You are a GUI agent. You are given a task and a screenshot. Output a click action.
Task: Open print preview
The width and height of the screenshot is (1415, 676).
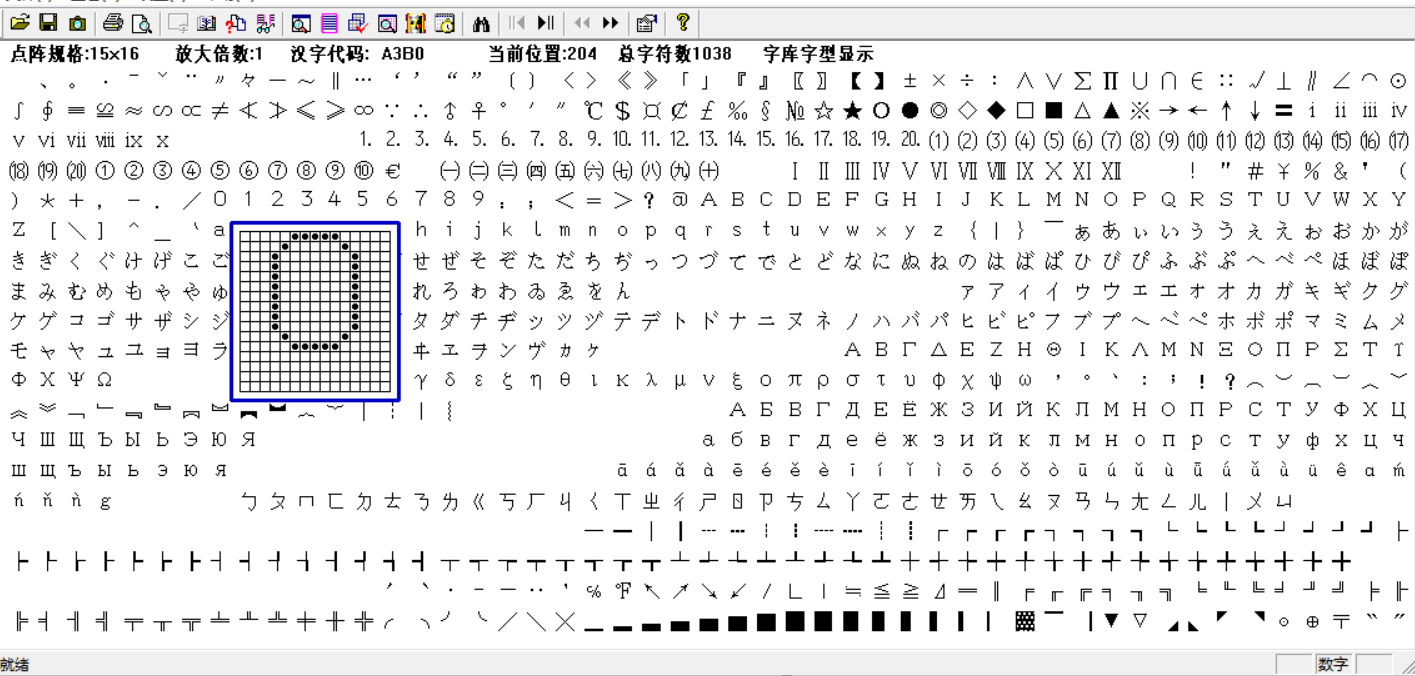click(x=140, y=17)
